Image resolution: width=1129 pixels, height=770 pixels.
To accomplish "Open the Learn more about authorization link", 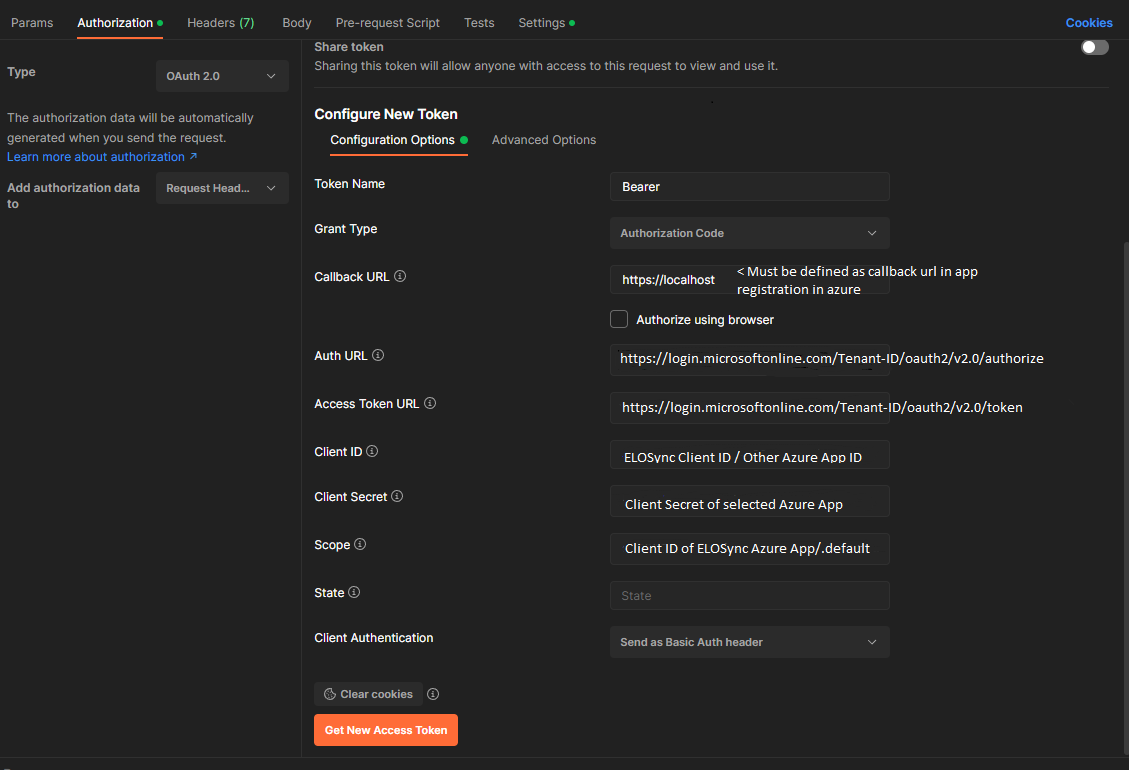I will pyautogui.click(x=96, y=156).
